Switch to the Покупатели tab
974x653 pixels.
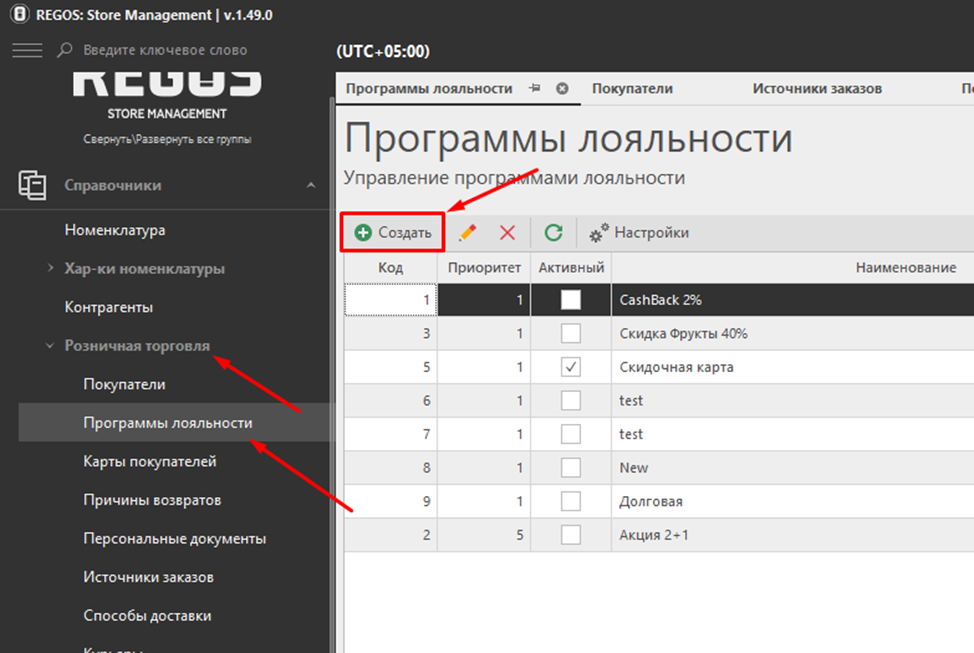pos(632,89)
